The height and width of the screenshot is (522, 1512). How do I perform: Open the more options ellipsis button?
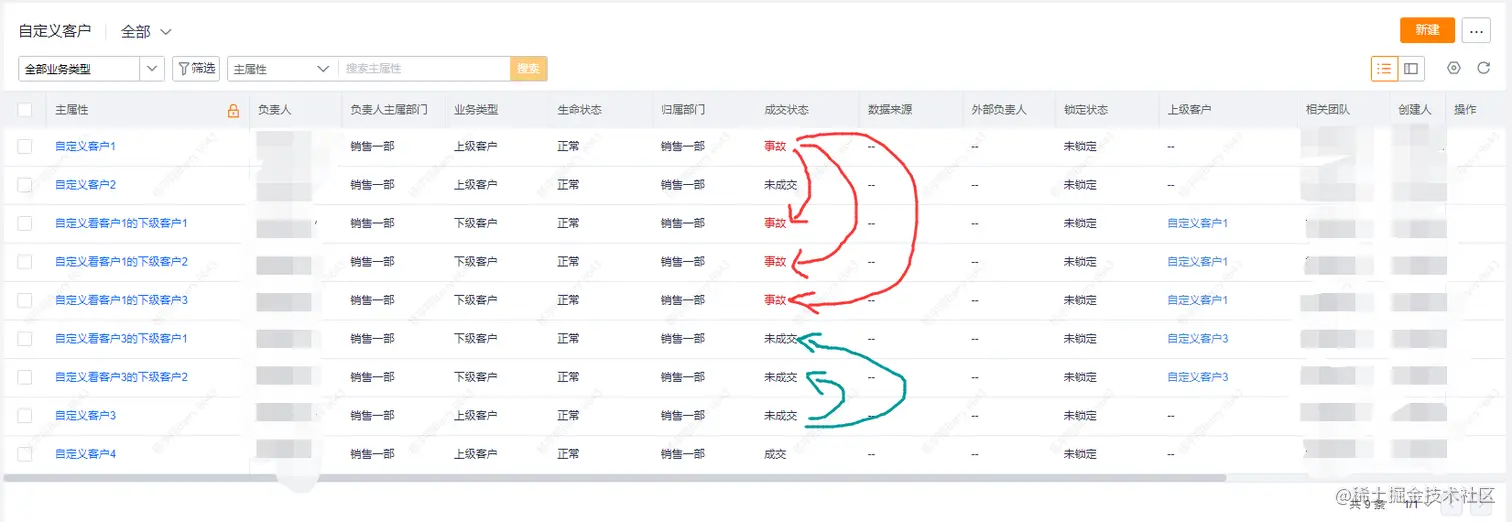point(1476,30)
